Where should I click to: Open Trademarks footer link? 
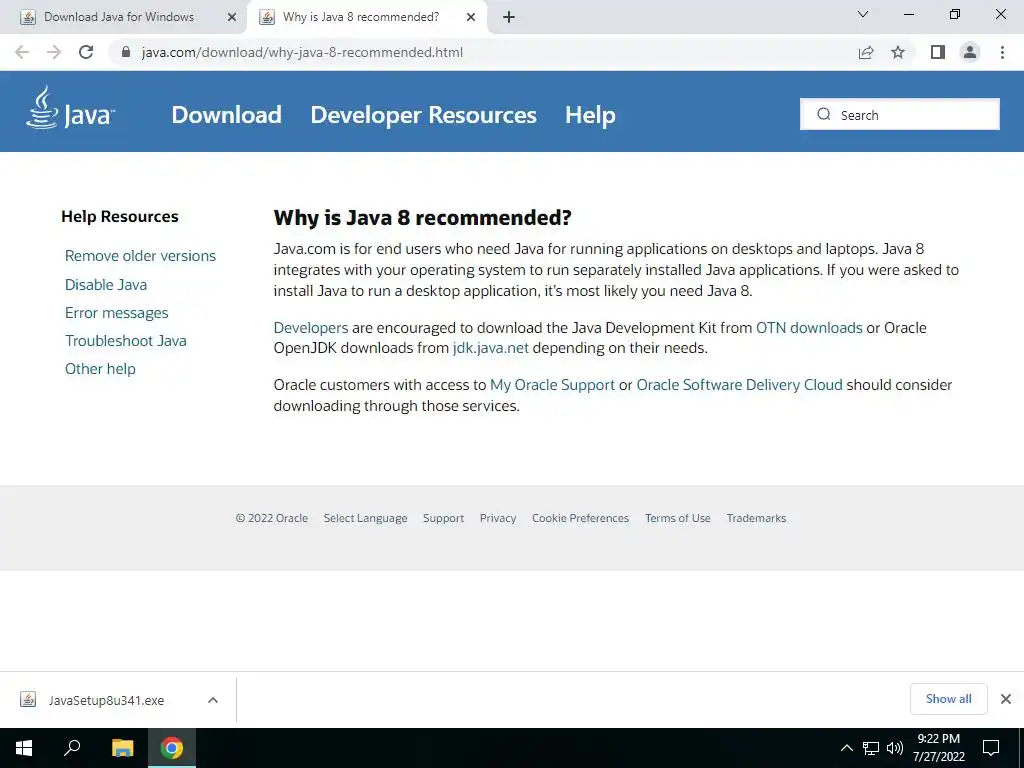click(x=756, y=518)
